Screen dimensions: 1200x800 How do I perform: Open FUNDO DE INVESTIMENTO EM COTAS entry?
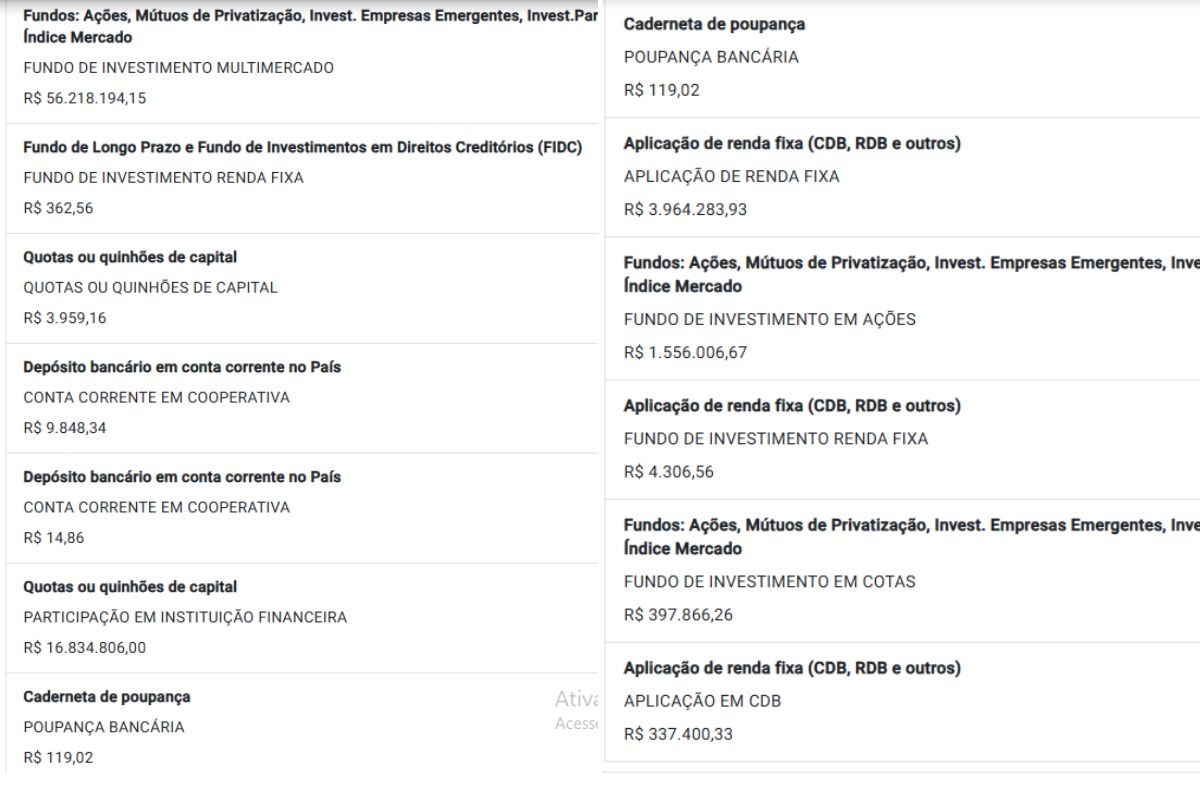point(769,582)
